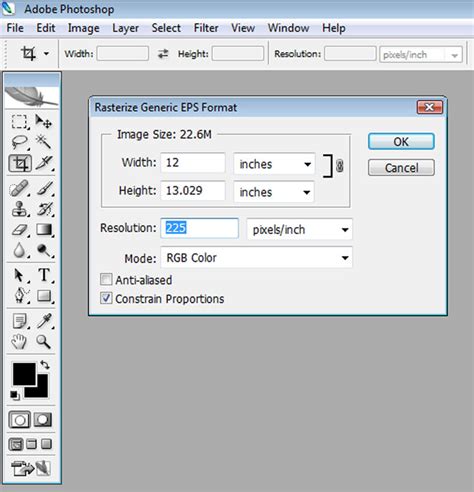Open the View menu
The image size is (474, 492).
coord(243,28)
